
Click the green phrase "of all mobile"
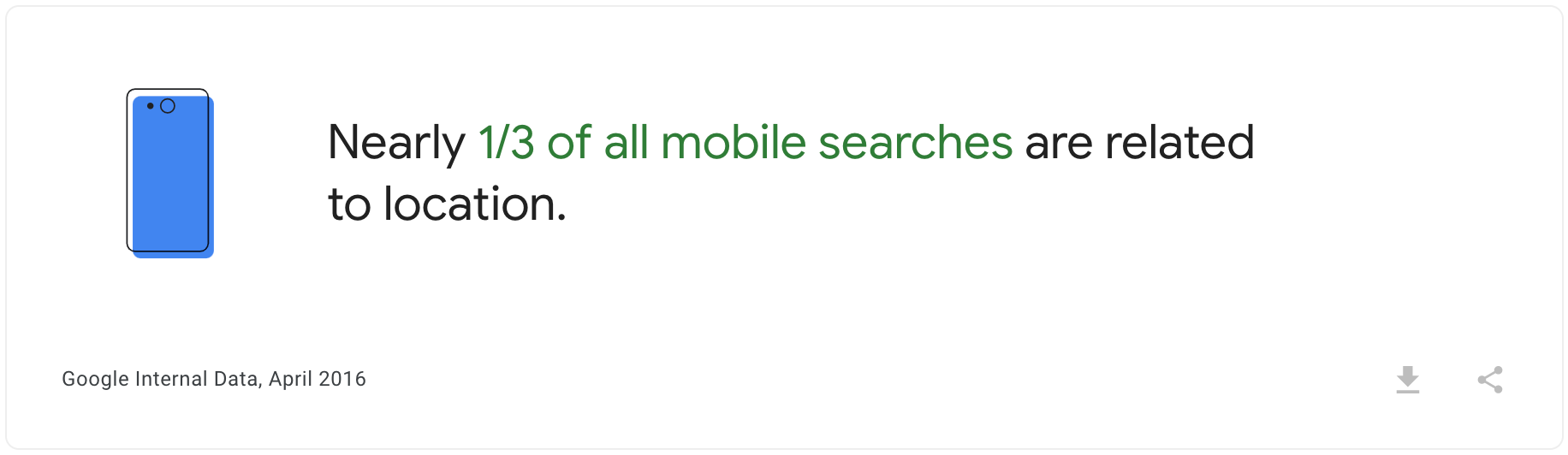point(676,143)
